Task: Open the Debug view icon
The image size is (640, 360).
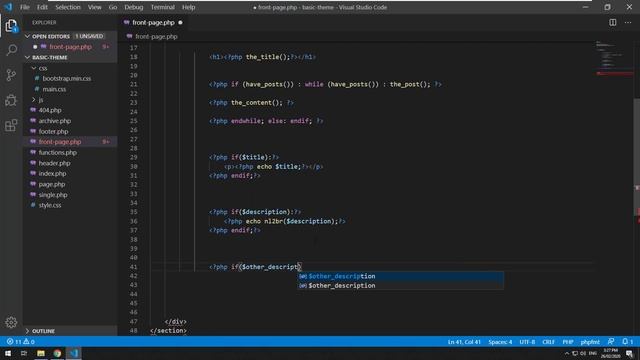Action: (11, 100)
